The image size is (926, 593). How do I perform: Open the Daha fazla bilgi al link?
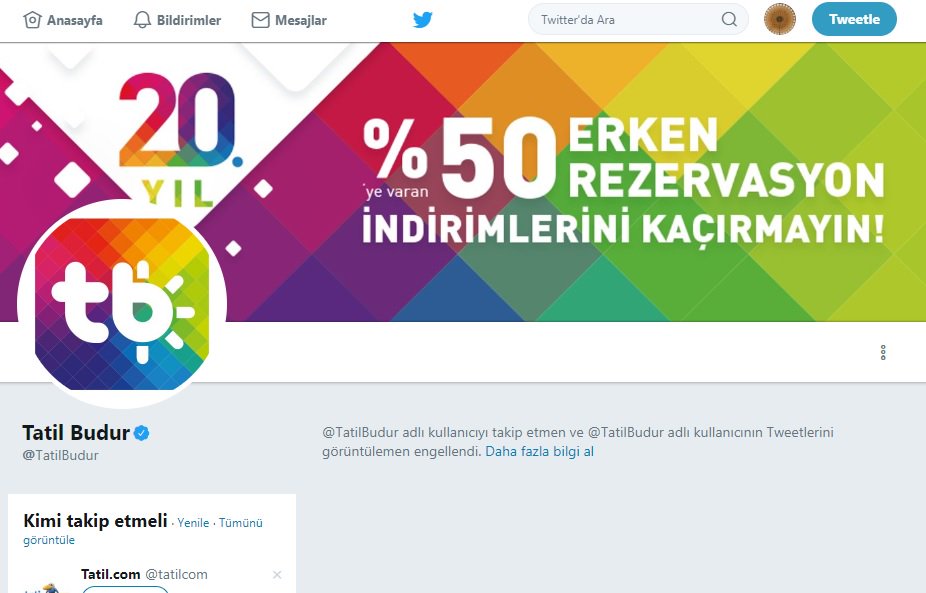point(539,452)
